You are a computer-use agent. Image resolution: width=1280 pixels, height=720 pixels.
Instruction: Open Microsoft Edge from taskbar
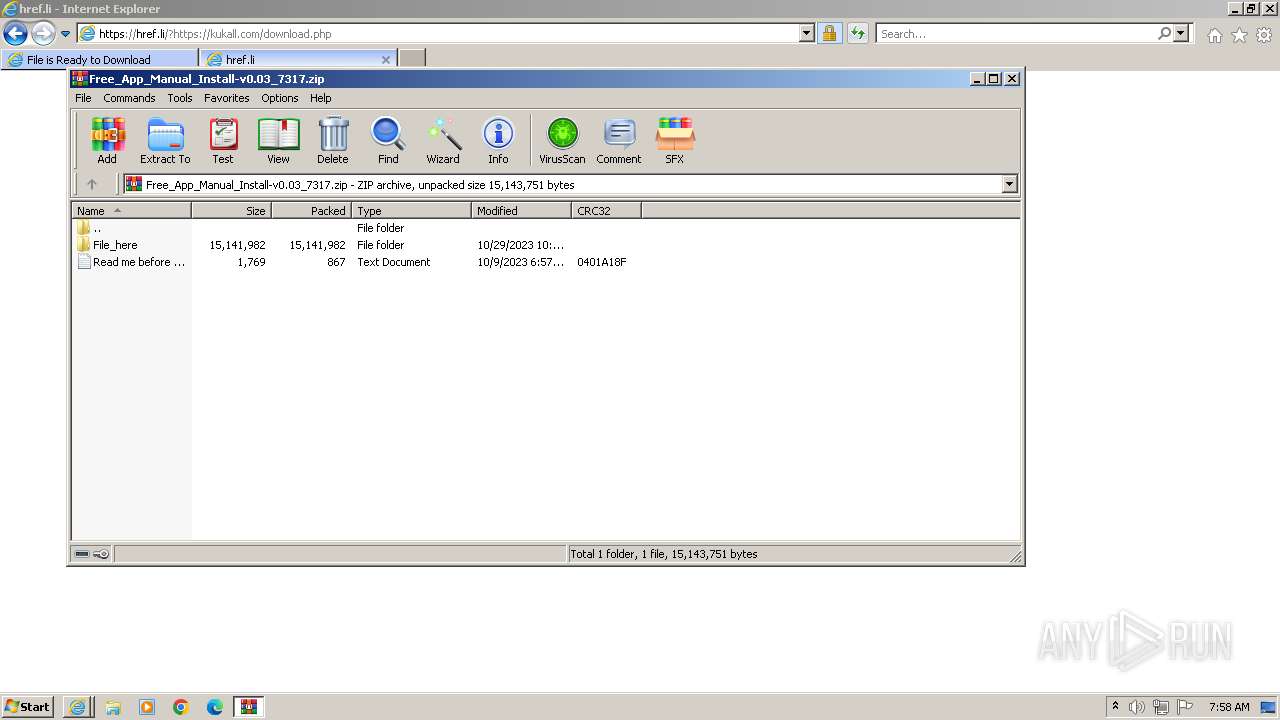coord(215,707)
